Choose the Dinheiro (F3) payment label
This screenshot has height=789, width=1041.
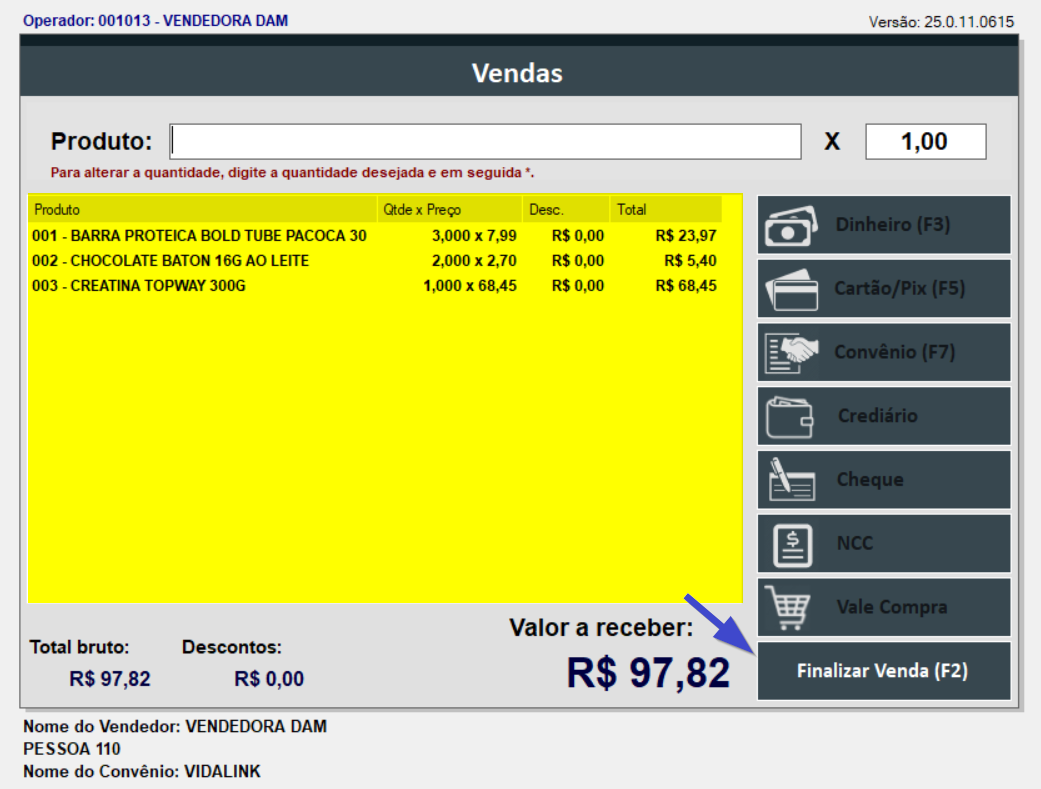coord(892,225)
